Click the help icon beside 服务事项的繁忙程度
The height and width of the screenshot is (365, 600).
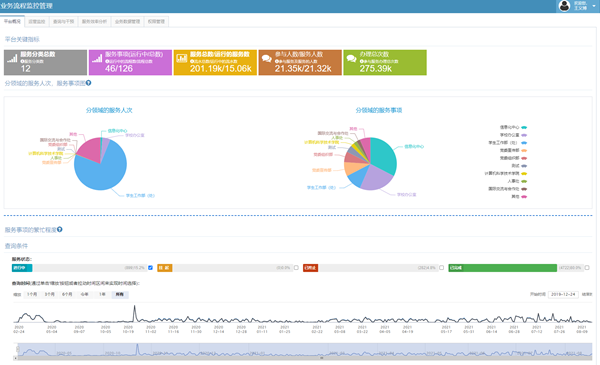(x=60, y=230)
